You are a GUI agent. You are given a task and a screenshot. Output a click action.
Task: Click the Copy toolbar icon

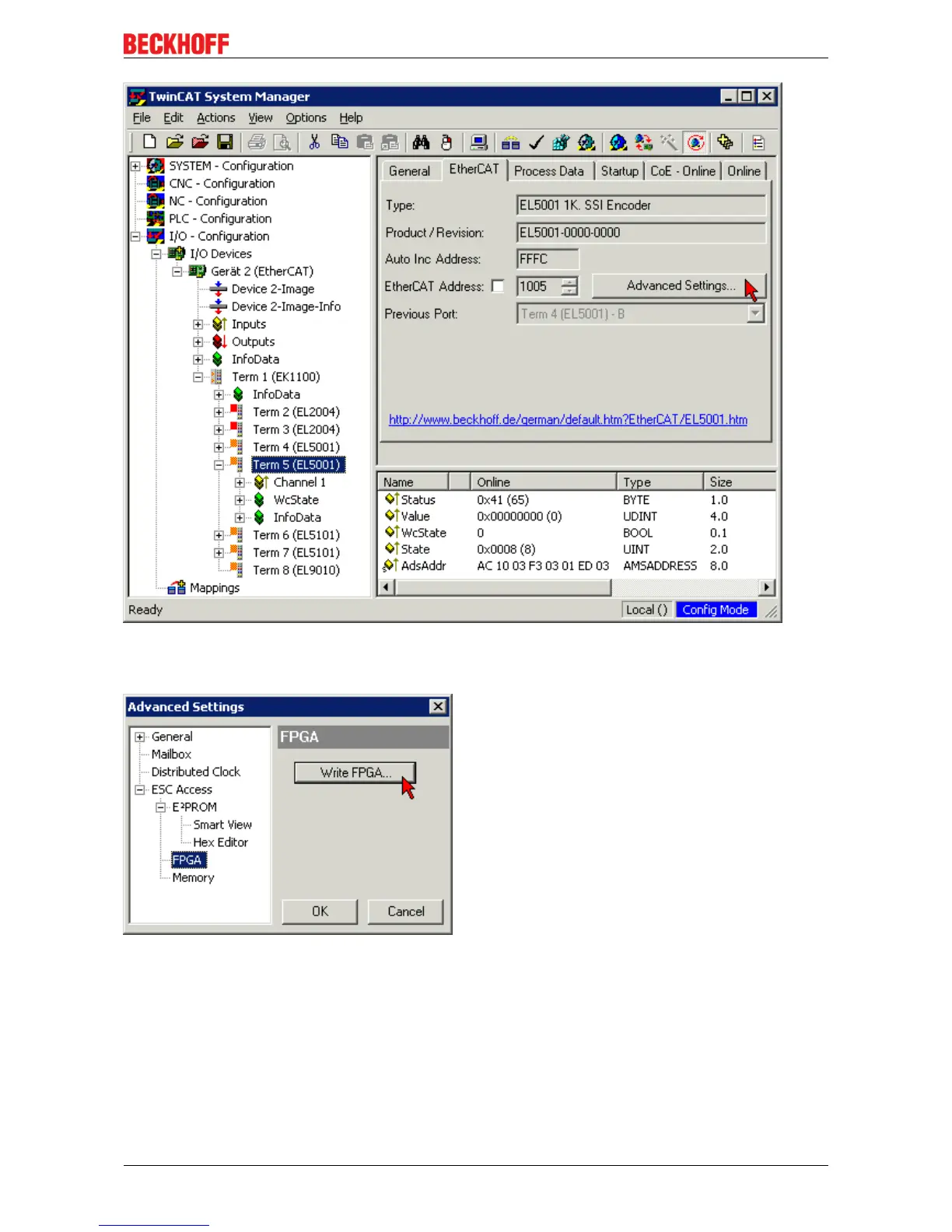(339, 142)
